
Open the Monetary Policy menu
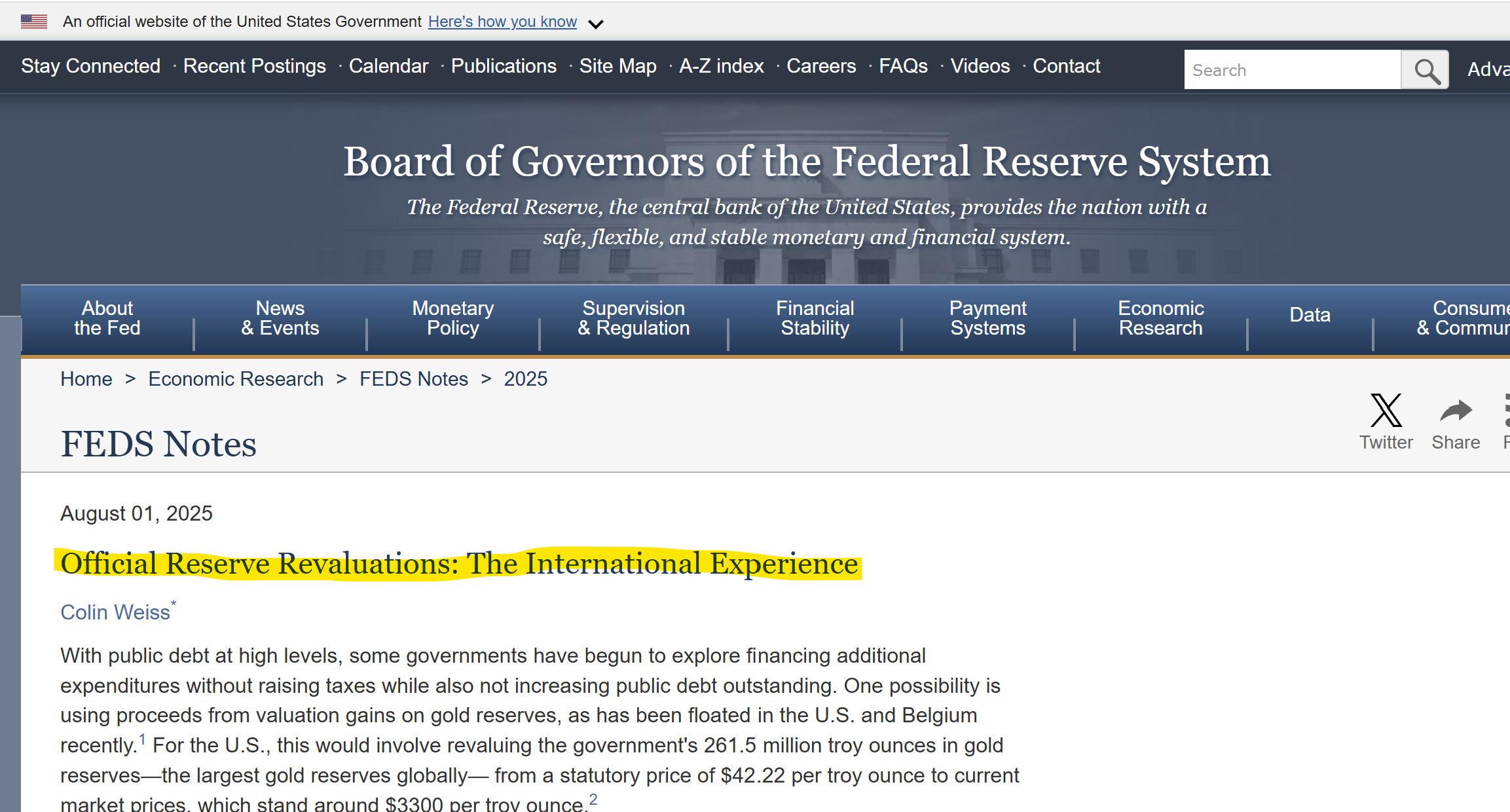[x=453, y=318]
